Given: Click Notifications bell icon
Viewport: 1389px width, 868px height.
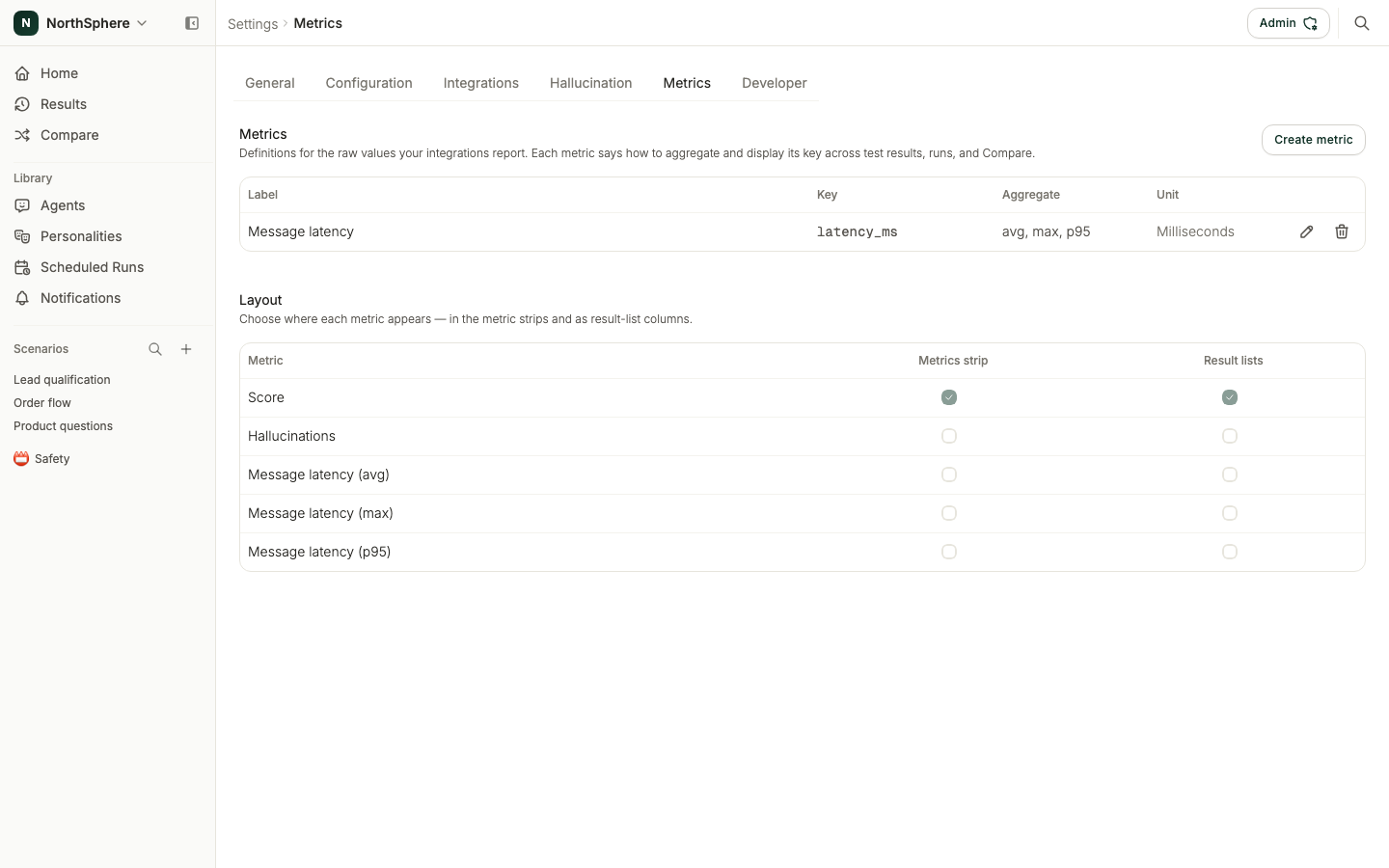Looking at the screenshot, I should point(22,298).
